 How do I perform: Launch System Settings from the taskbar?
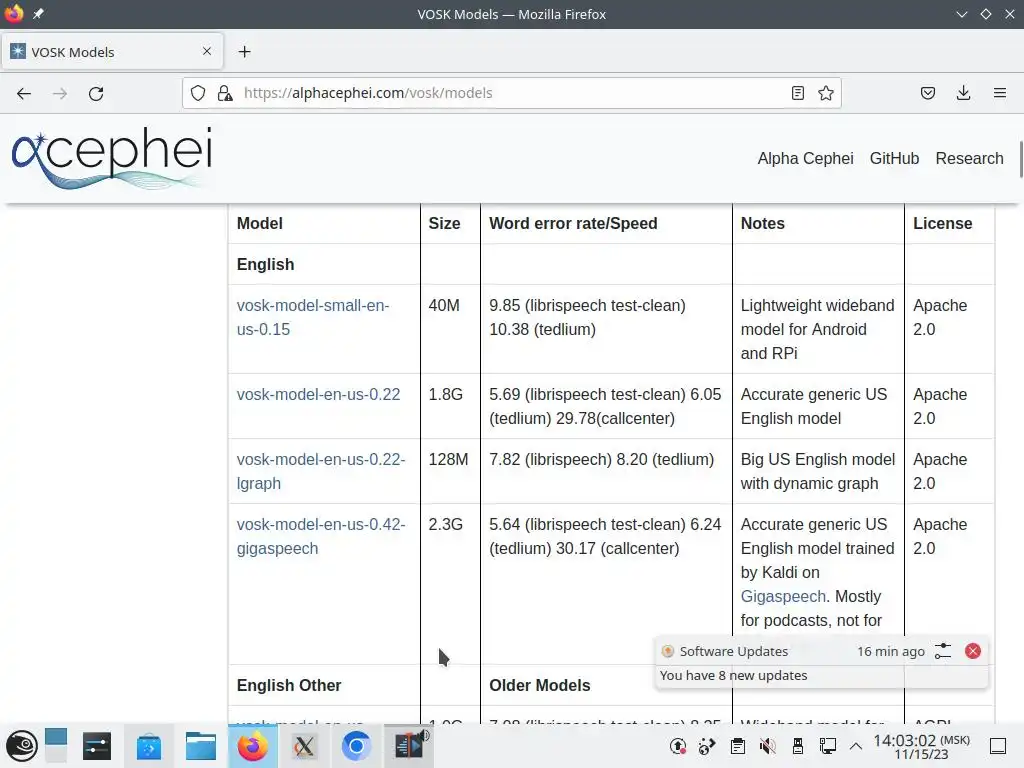click(97, 746)
